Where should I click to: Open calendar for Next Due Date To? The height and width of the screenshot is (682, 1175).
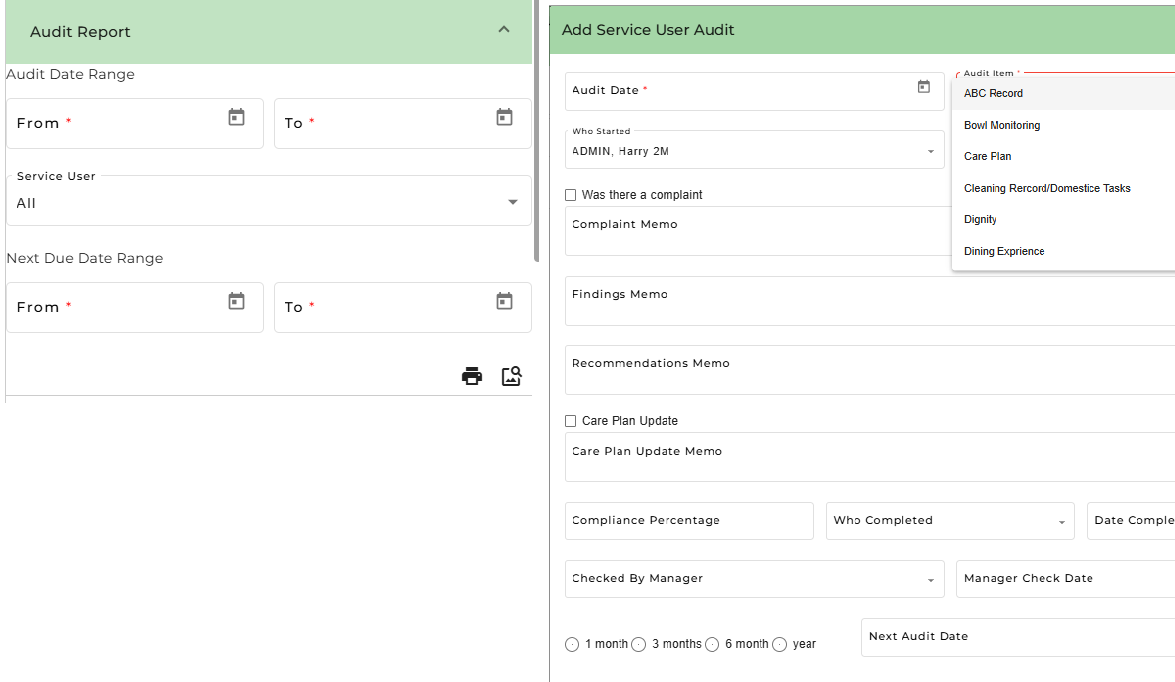click(504, 301)
